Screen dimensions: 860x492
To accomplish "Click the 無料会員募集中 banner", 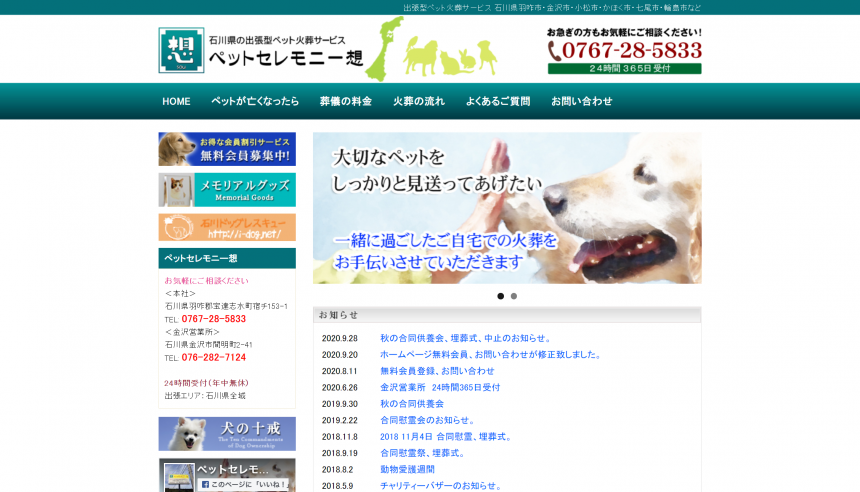I will tap(227, 149).
